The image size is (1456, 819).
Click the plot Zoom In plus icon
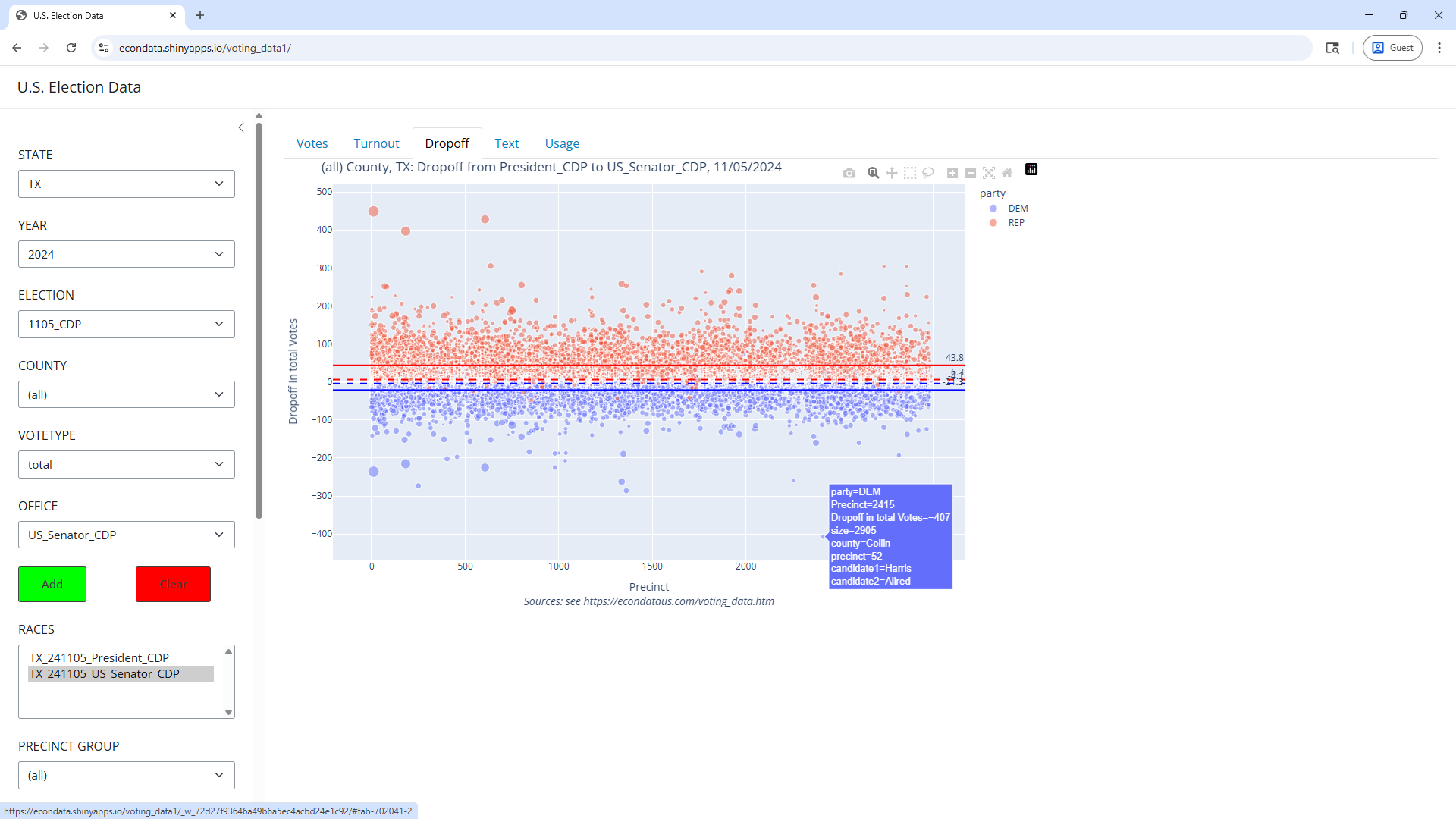point(952,173)
